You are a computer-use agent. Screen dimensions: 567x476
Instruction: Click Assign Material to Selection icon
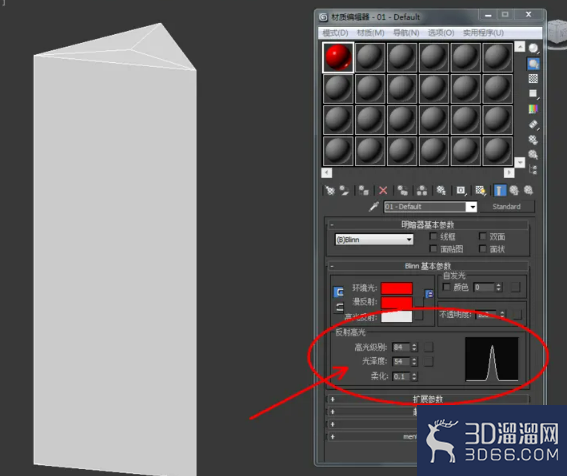click(x=363, y=190)
